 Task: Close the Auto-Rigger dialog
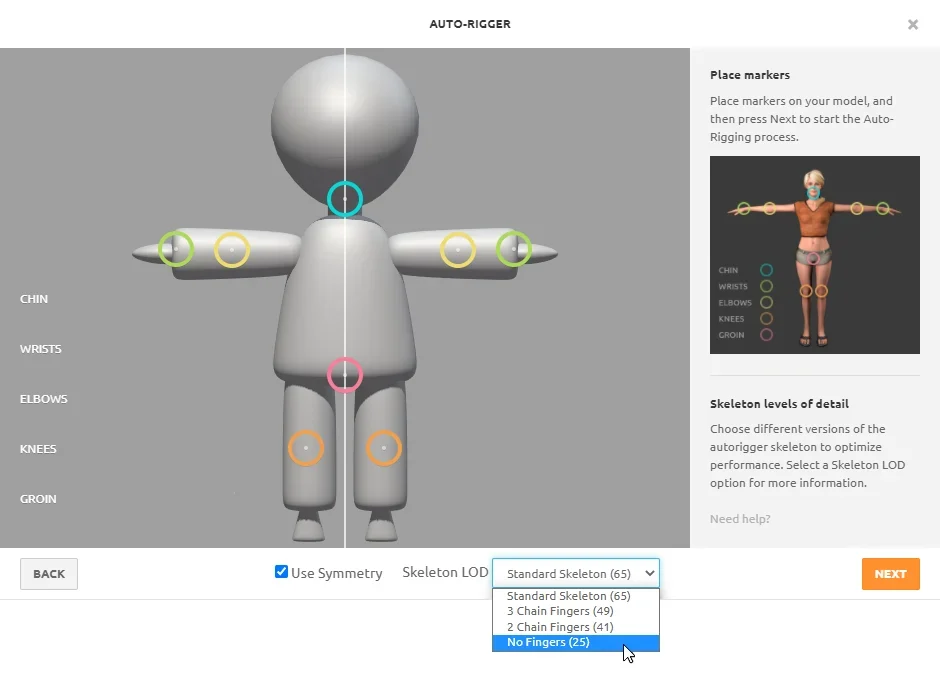coord(912,25)
